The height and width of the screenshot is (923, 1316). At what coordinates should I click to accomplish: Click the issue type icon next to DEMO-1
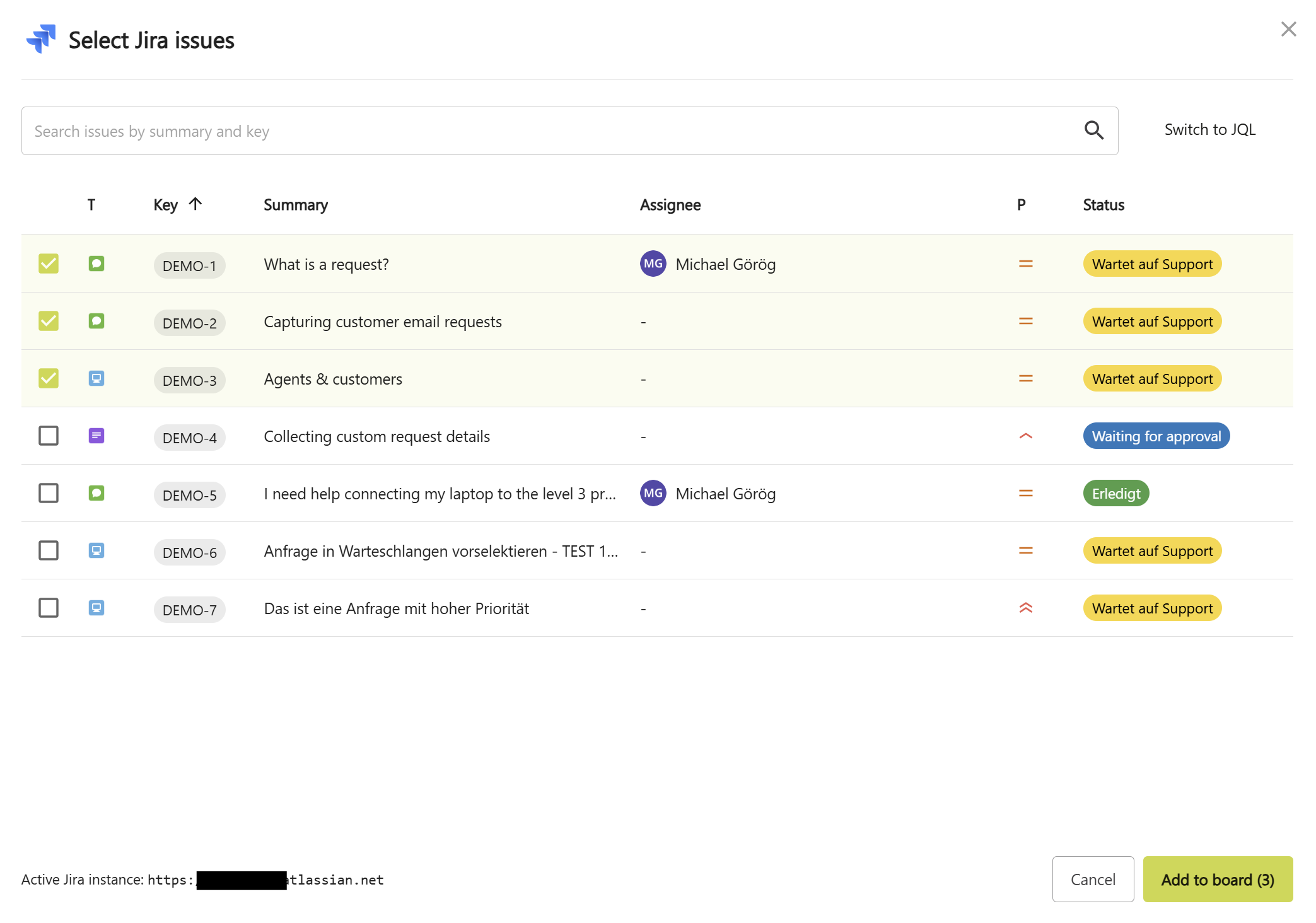click(96, 264)
